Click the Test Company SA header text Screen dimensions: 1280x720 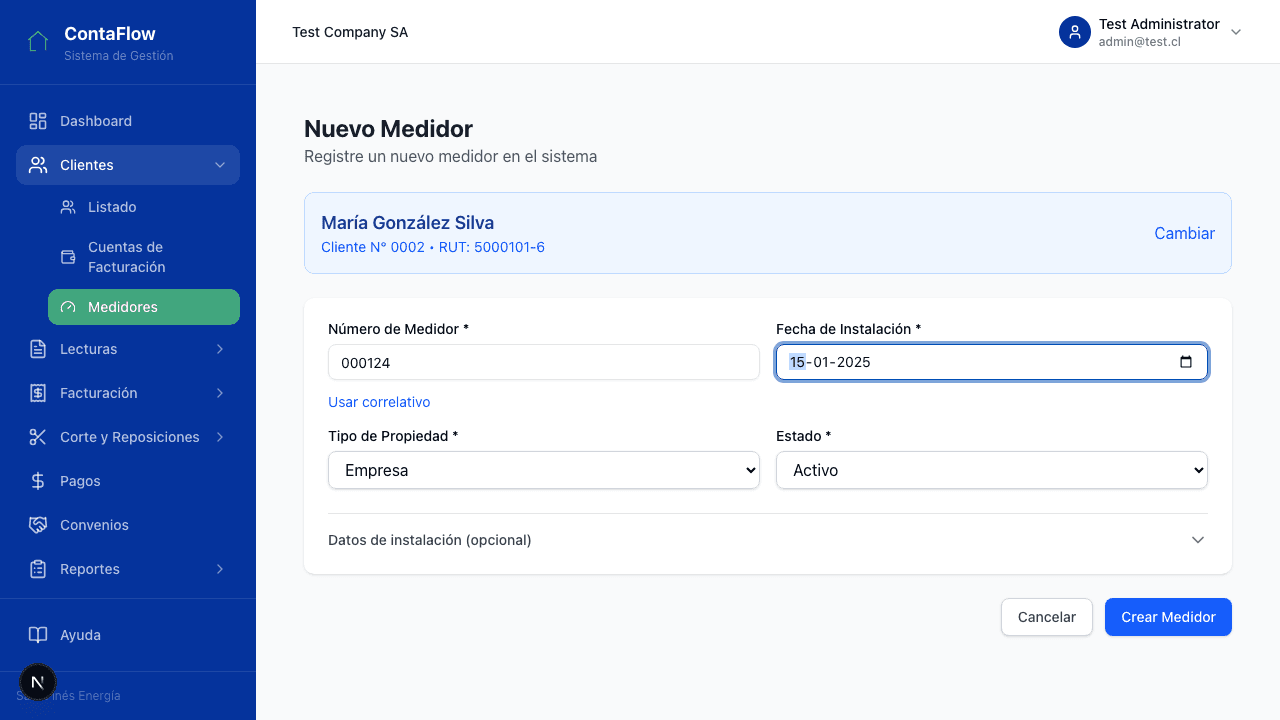click(350, 32)
